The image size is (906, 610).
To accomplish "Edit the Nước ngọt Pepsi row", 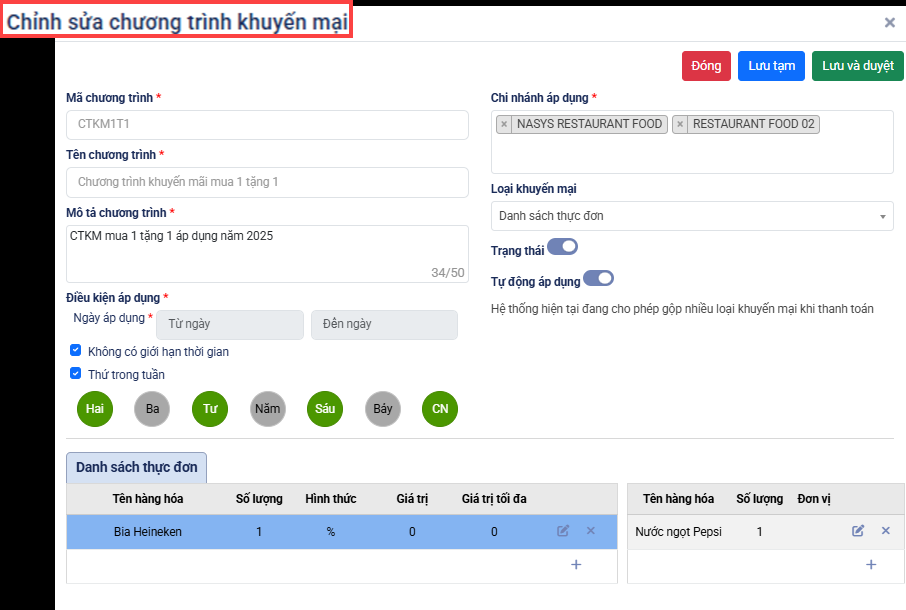I will (x=858, y=531).
